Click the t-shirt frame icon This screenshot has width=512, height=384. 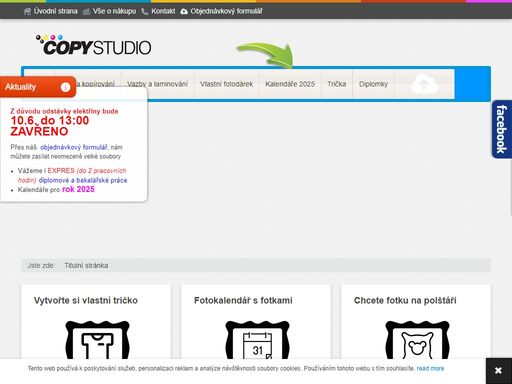click(x=97, y=340)
